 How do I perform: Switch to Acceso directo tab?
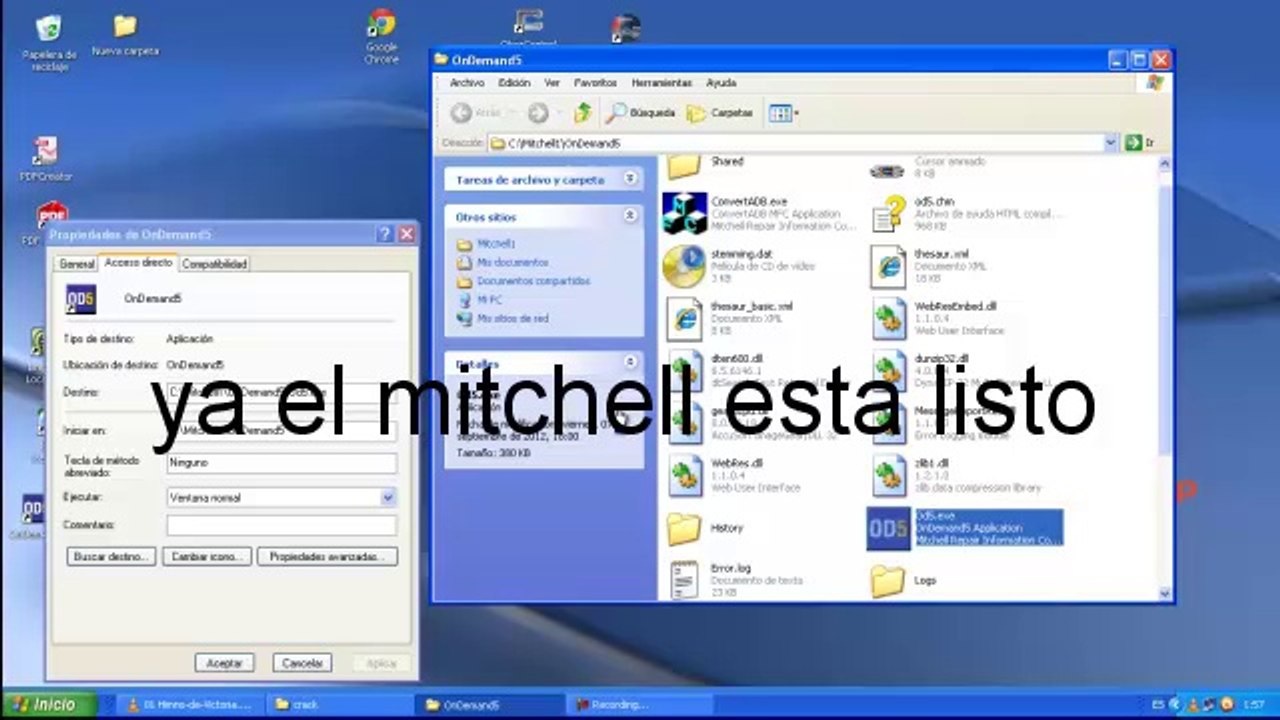138,262
